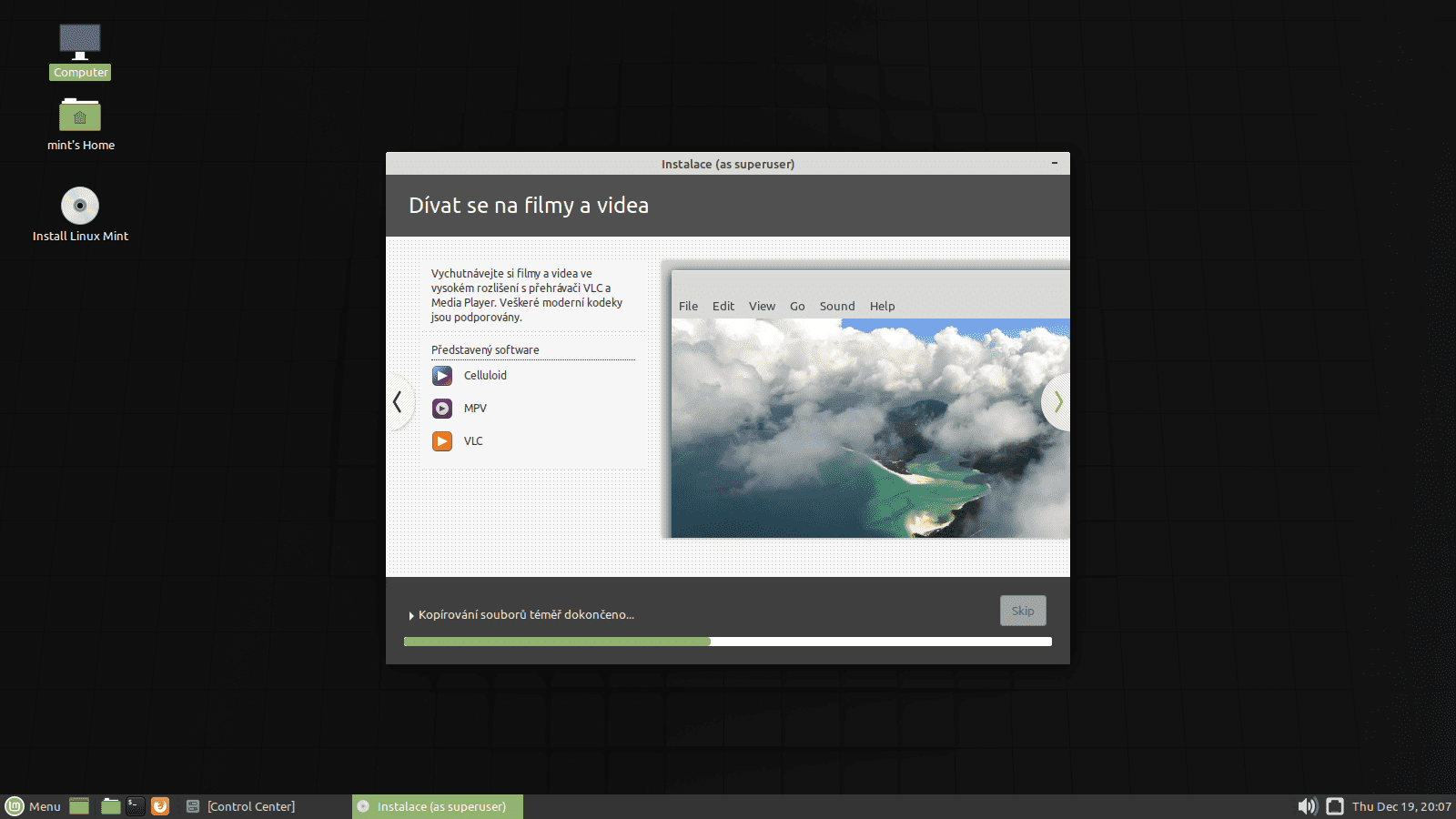
Task: Open mint's Home folder on desktop
Action: (x=80, y=116)
